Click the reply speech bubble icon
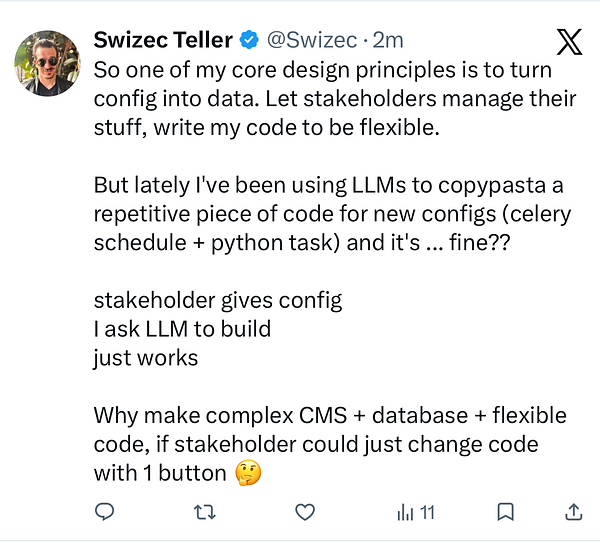 [105, 513]
